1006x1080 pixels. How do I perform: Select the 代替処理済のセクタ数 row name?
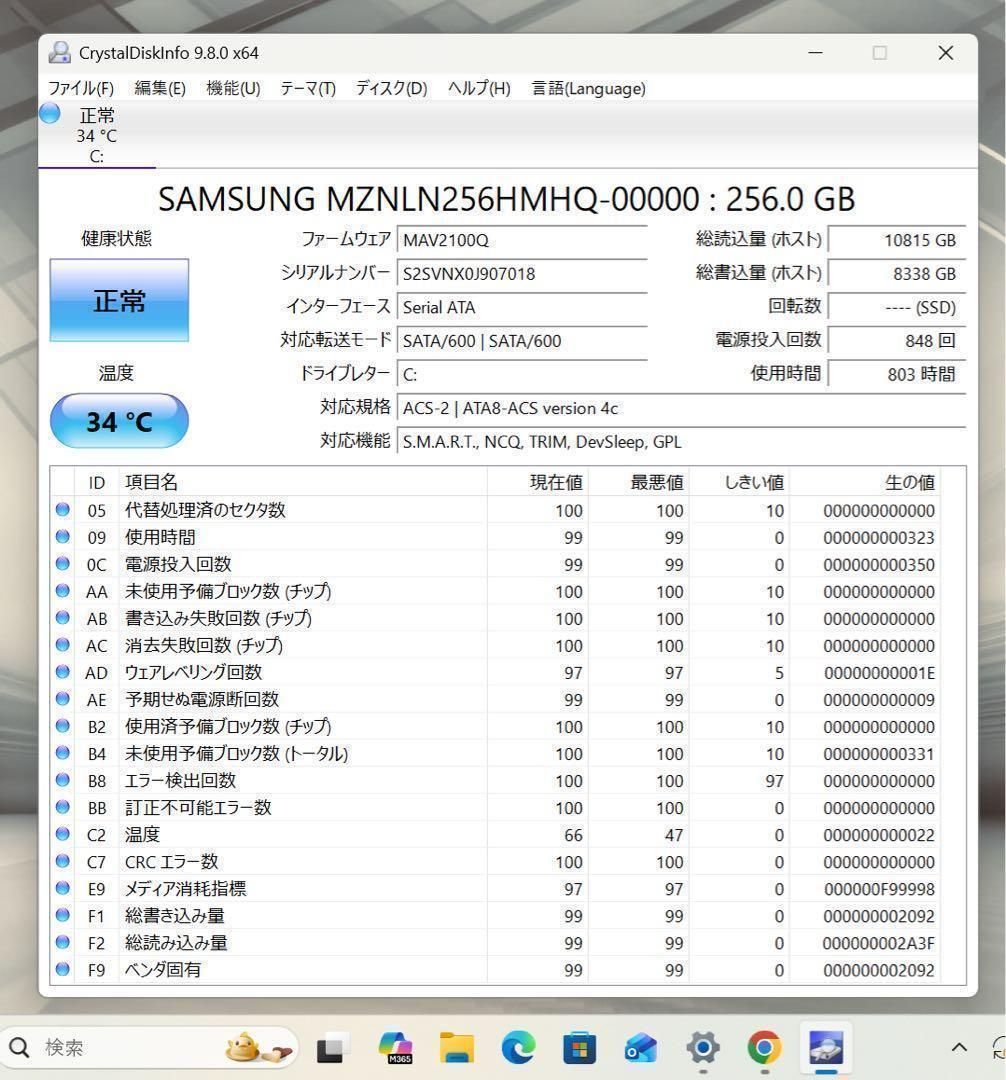click(x=205, y=510)
